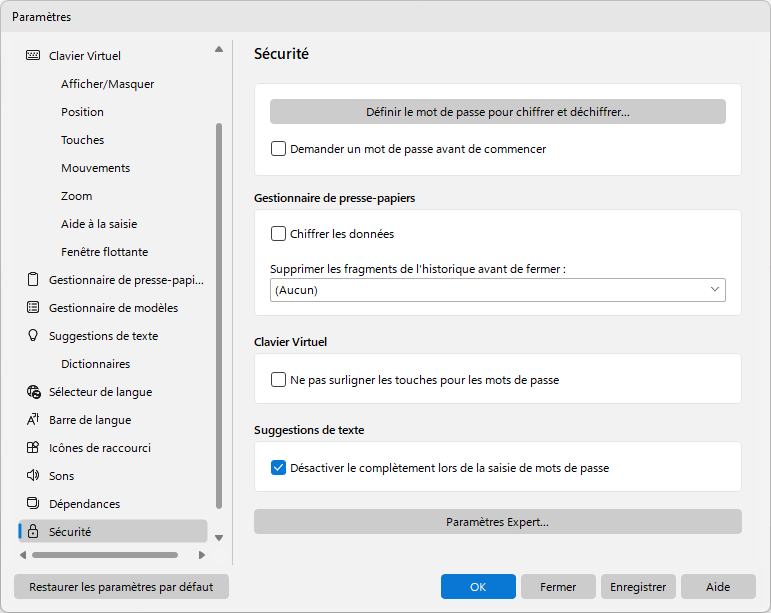771x613 pixels.
Task: Click the Enregistrer button
Action: 638,586
